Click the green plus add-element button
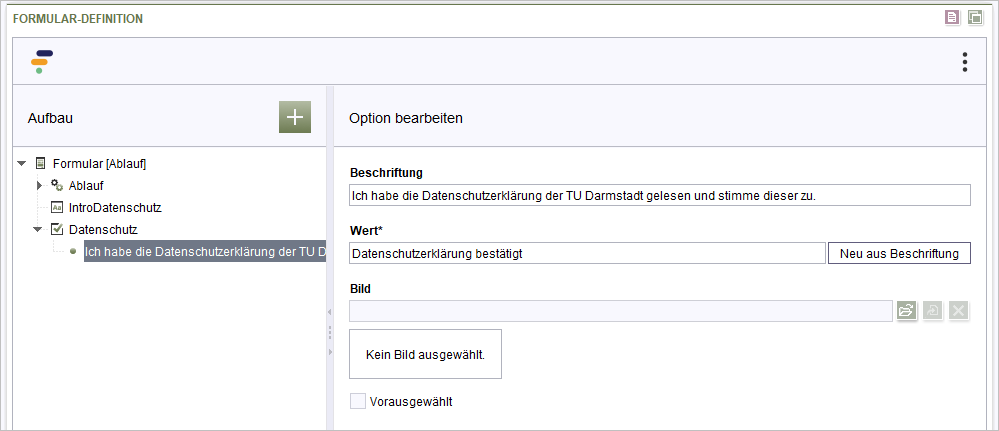 click(x=294, y=117)
